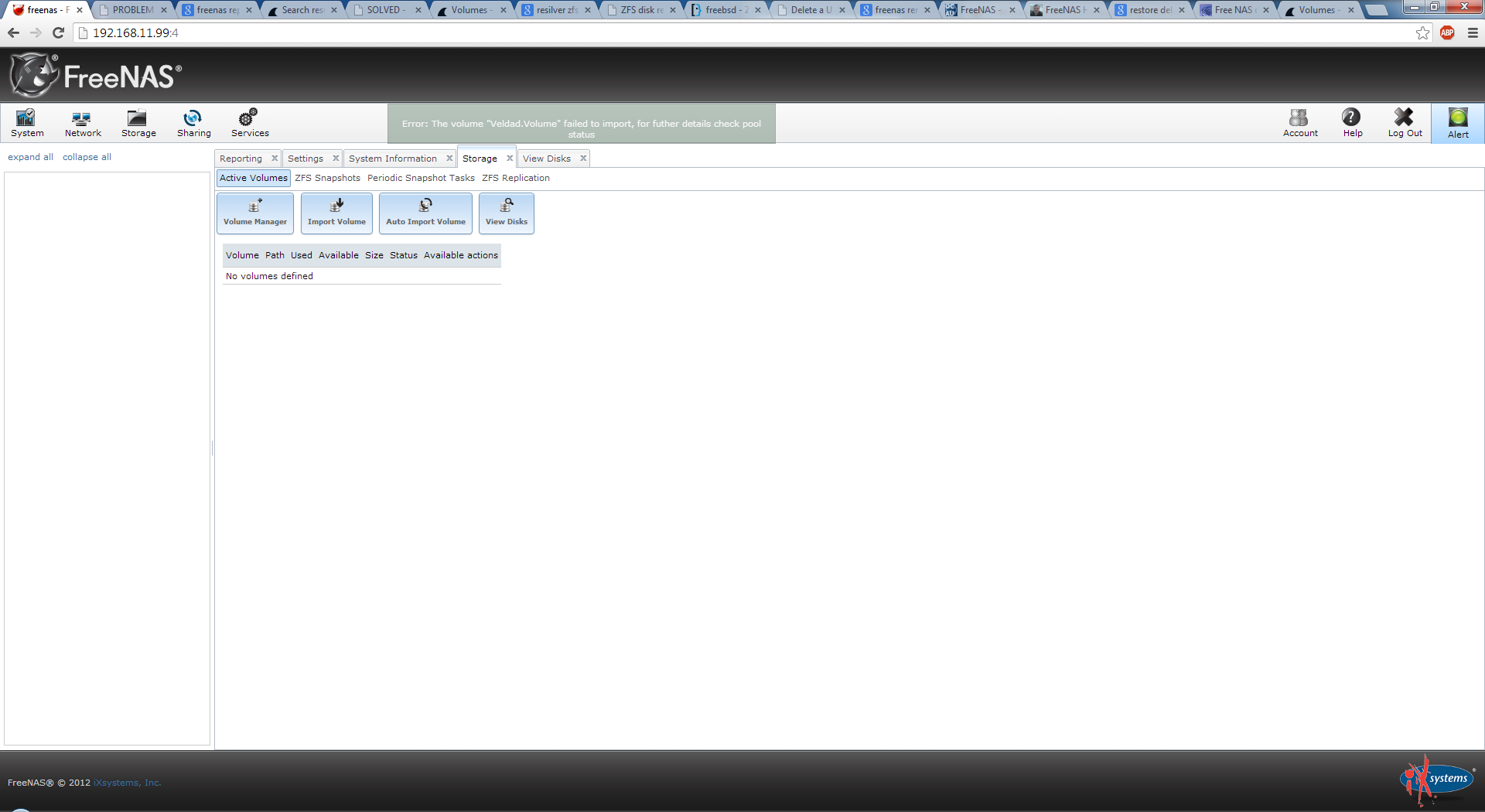Switch to the View Disks tab
Image resolution: width=1485 pixels, height=812 pixels.
pos(547,159)
